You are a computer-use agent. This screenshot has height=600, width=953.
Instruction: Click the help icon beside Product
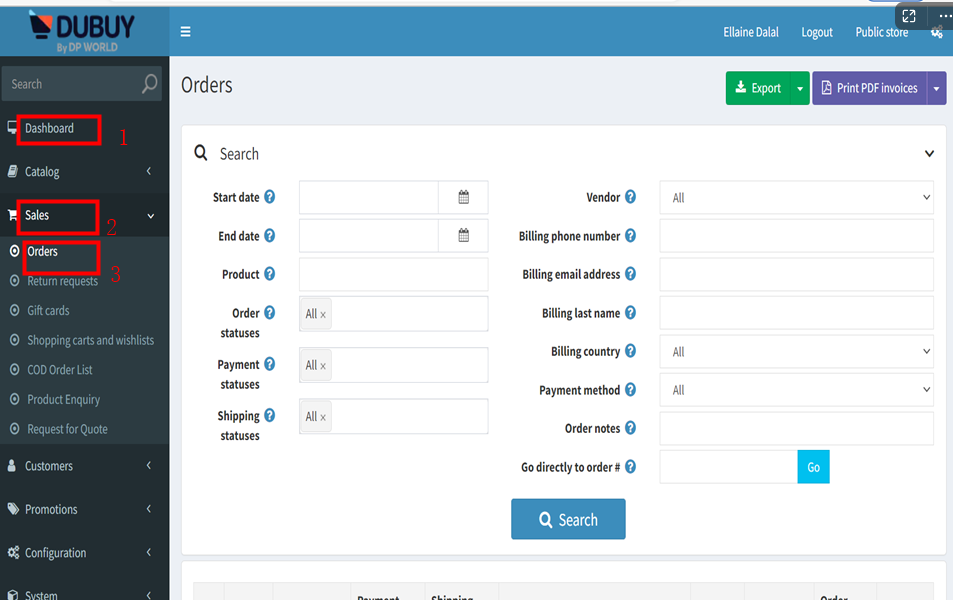pos(269,274)
